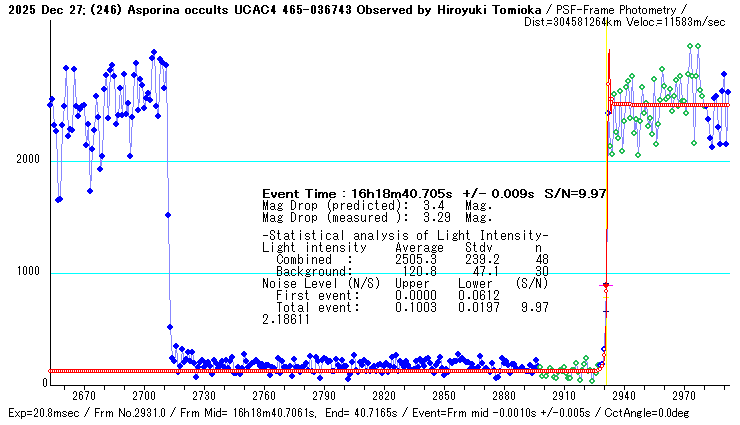The width and height of the screenshot is (740, 425).
Task: Click the Combined average row 2505.3
Action: [x=405, y=259]
